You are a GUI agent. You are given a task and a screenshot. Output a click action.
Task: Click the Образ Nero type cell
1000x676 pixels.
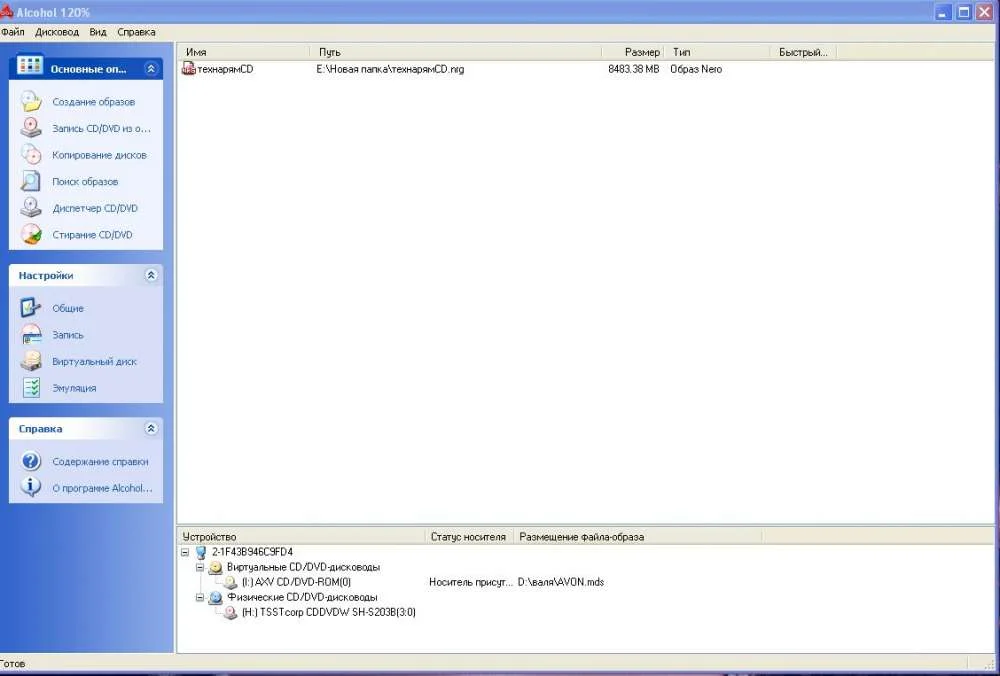[696, 70]
